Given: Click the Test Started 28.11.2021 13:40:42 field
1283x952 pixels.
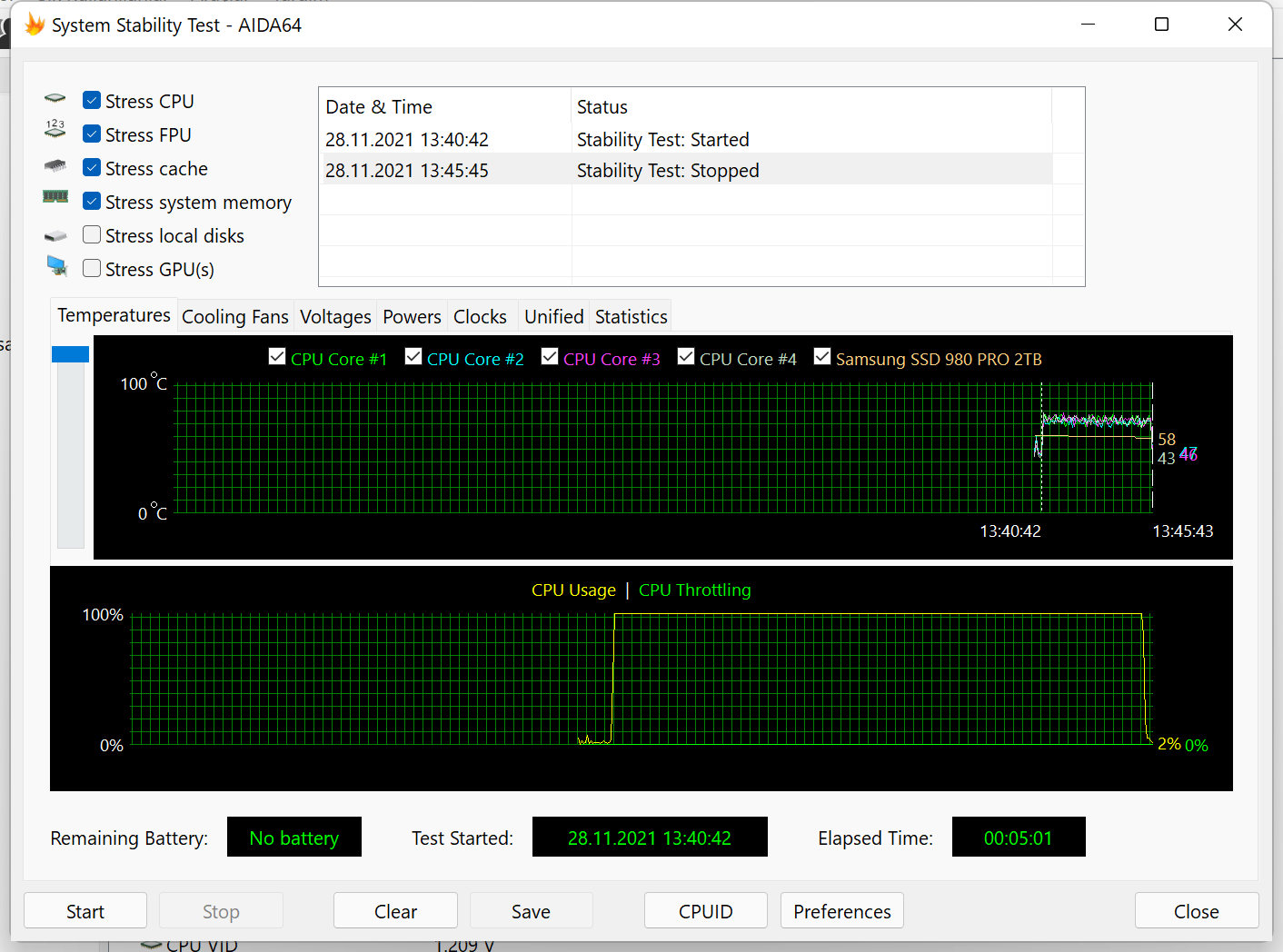Looking at the screenshot, I should pos(650,837).
